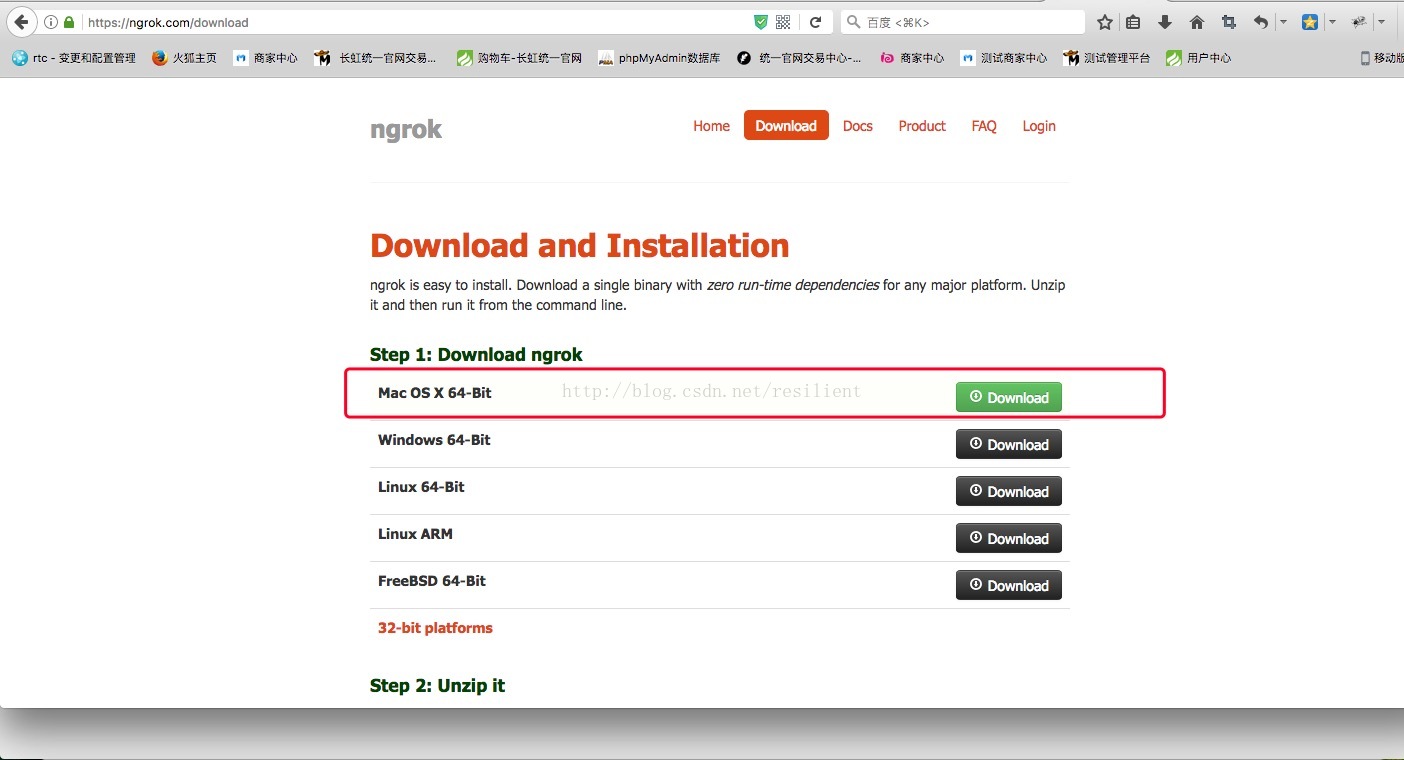Click the zero run-time dependencies text
Image resolution: width=1404 pixels, height=760 pixels.
point(793,285)
